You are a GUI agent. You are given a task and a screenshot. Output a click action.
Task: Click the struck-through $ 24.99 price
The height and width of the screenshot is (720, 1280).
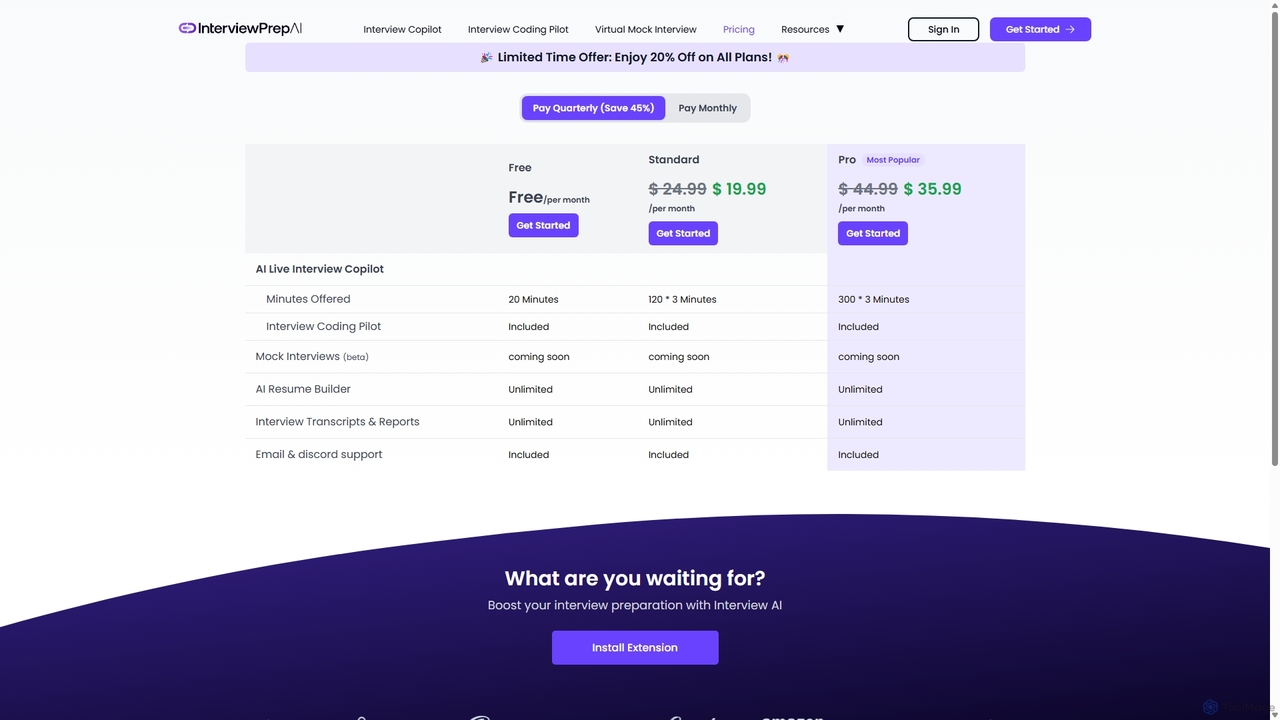point(677,189)
